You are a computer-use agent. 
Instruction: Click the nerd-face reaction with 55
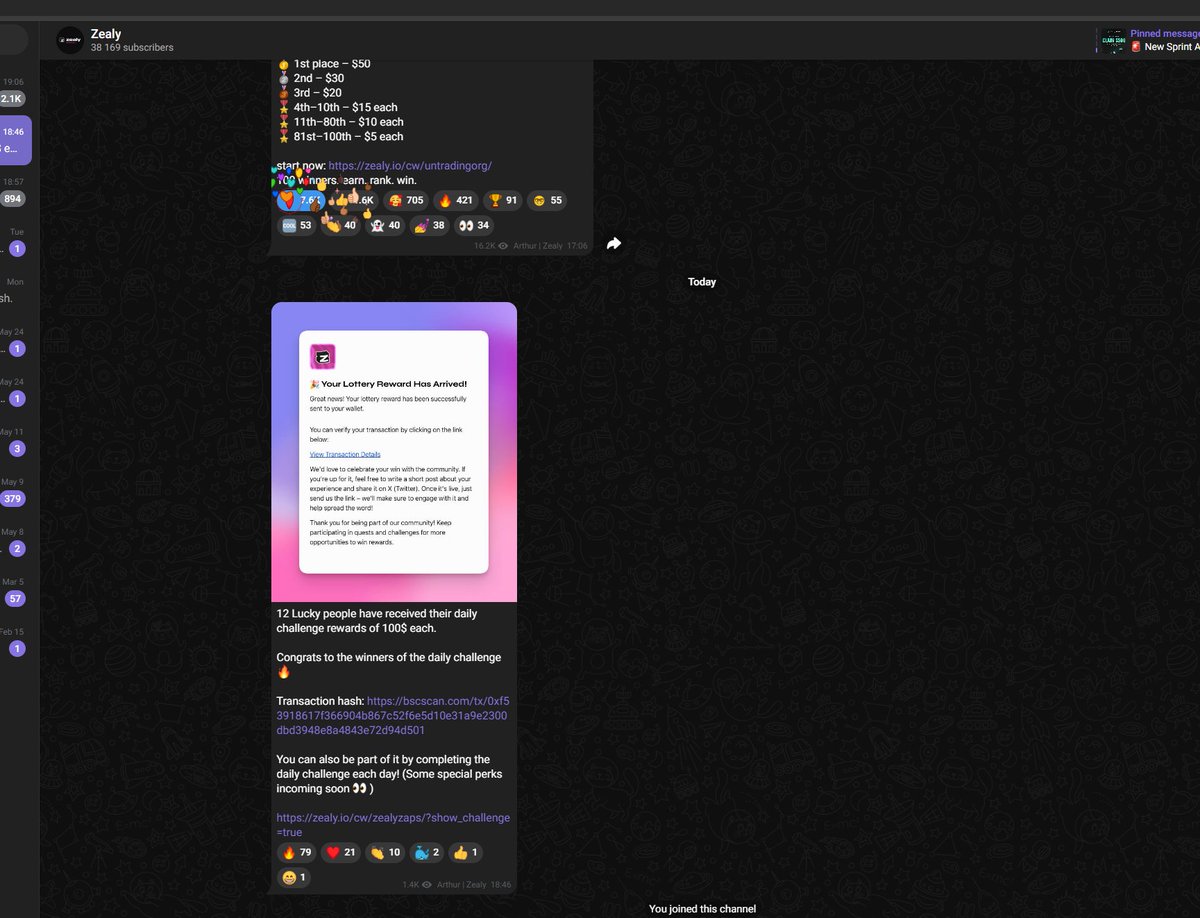[x=547, y=200]
